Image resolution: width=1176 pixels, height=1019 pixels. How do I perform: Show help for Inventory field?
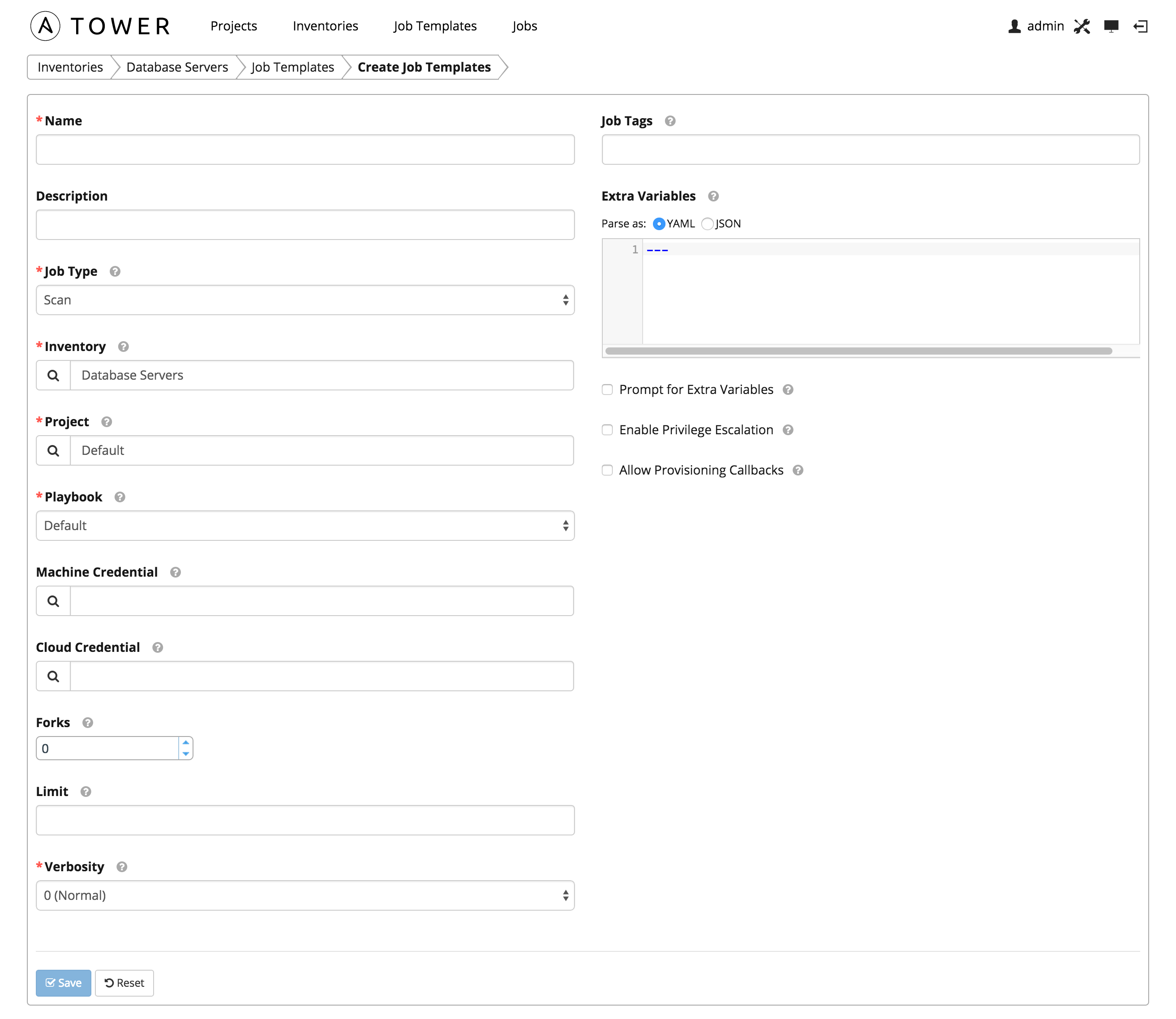click(124, 346)
